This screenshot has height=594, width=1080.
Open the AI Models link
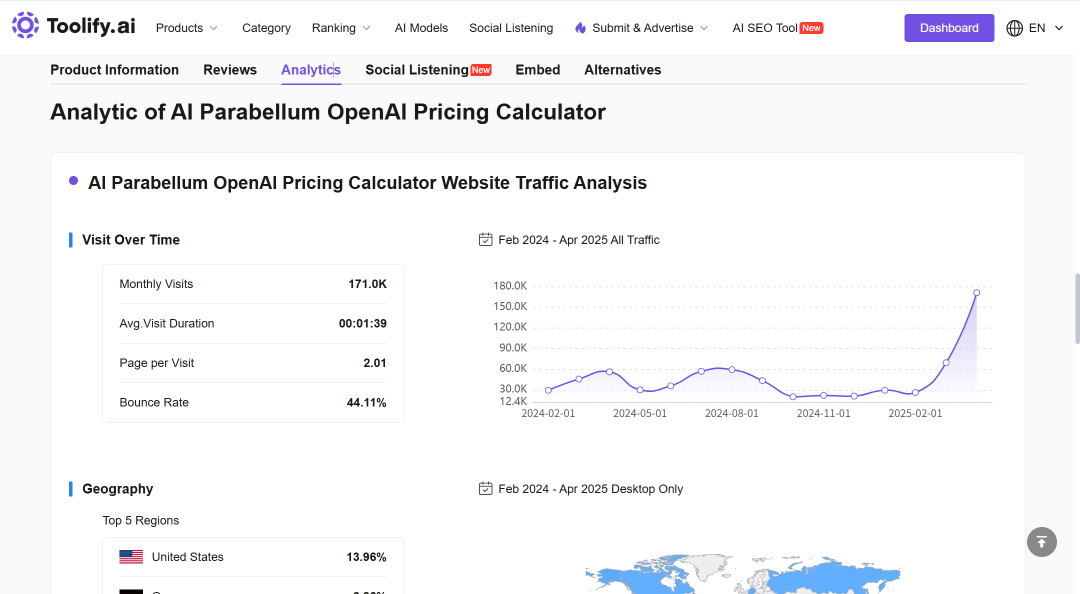[422, 28]
